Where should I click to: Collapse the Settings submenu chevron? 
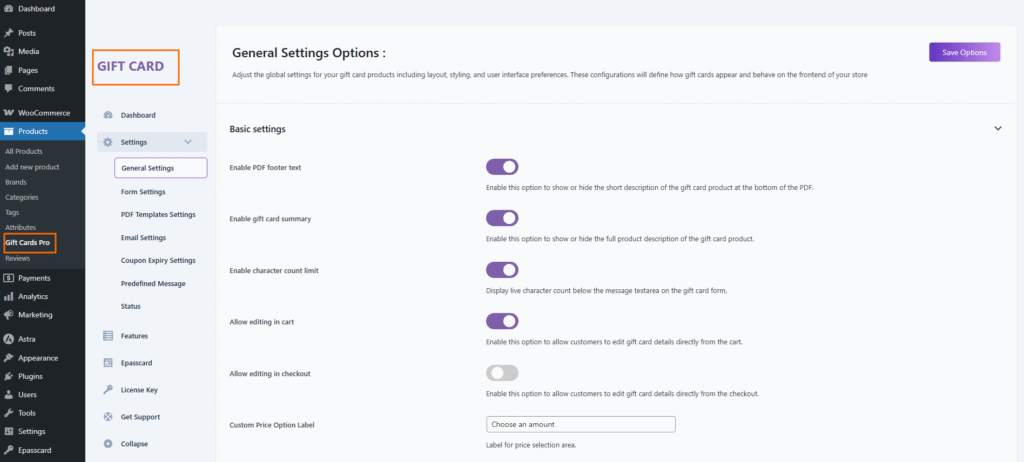188,142
